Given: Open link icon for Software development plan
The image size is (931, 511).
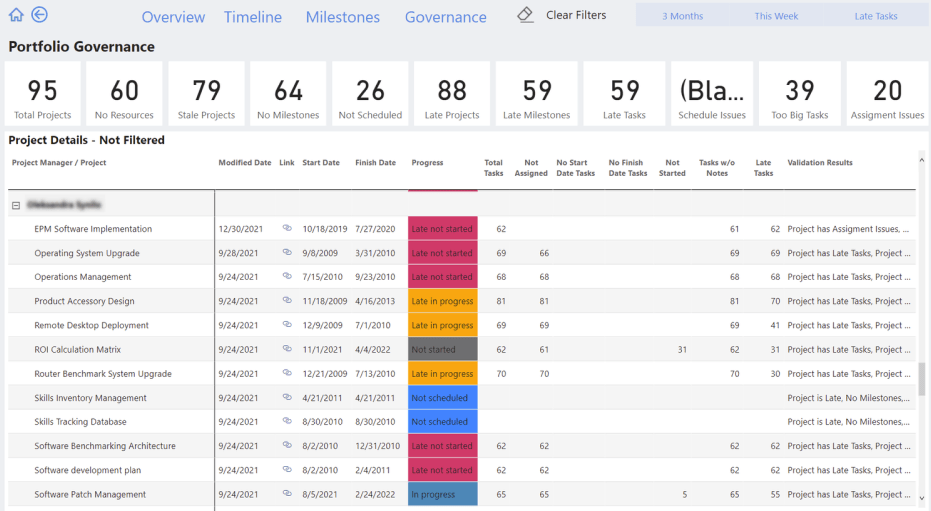Looking at the screenshot, I should click(x=287, y=469).
